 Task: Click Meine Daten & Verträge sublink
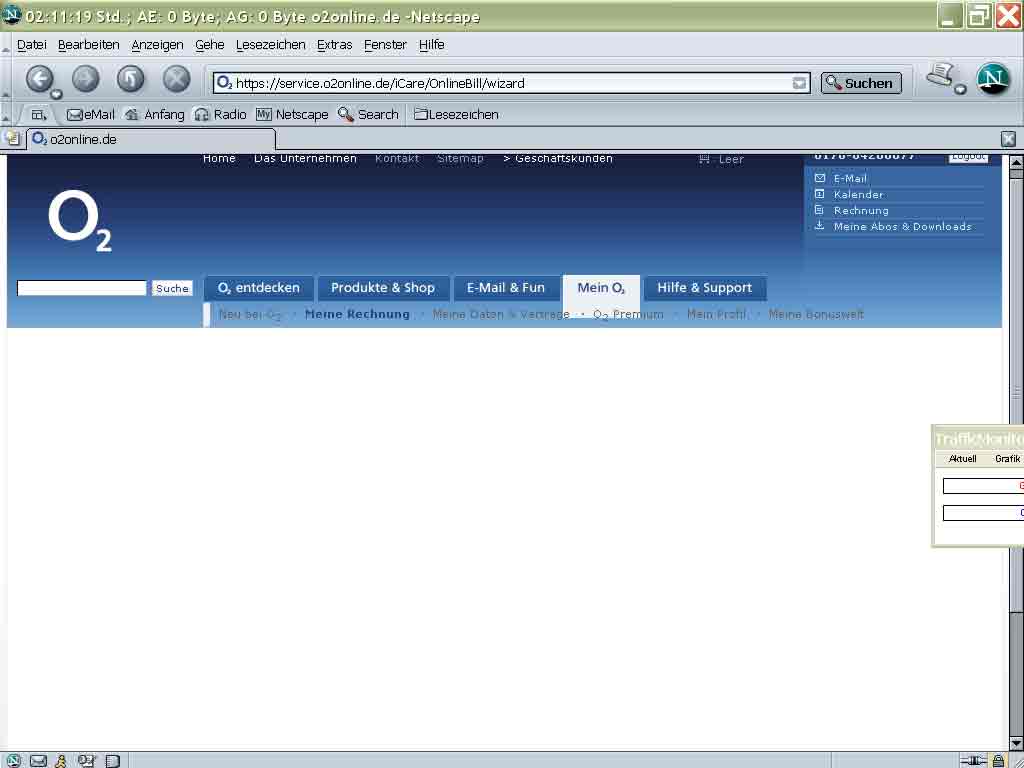(501, 315)
